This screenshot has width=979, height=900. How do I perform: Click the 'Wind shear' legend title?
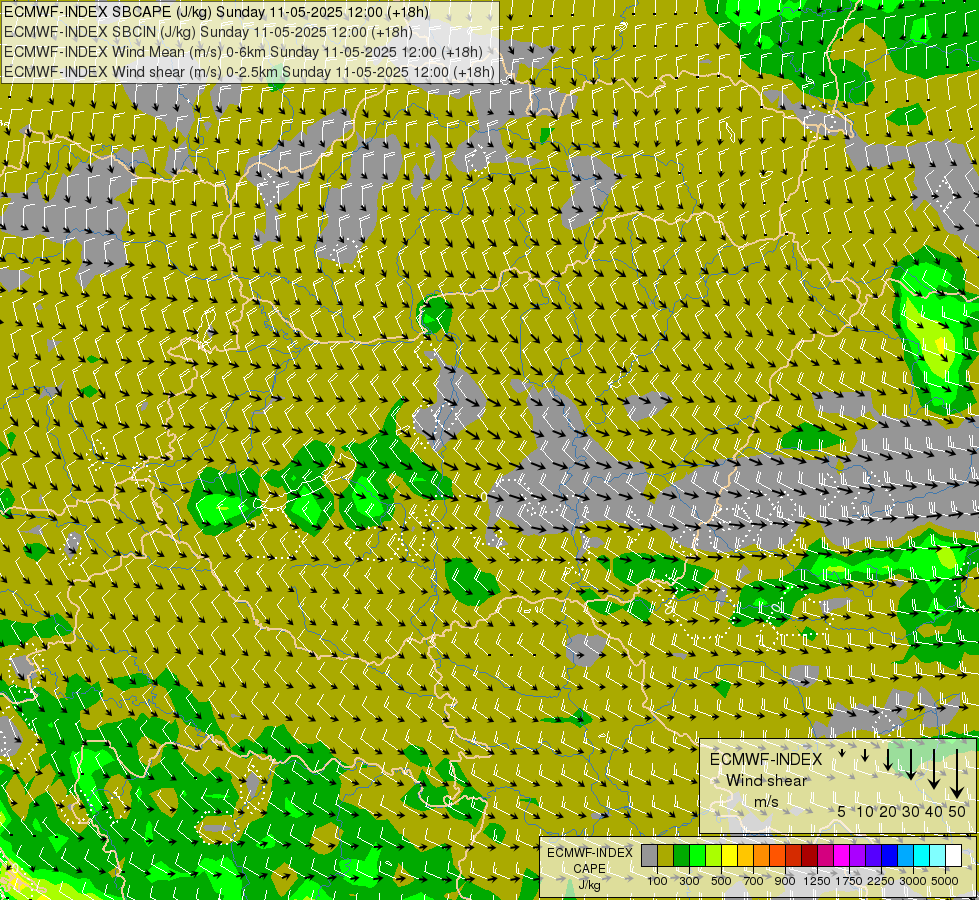tap(766, 781)
